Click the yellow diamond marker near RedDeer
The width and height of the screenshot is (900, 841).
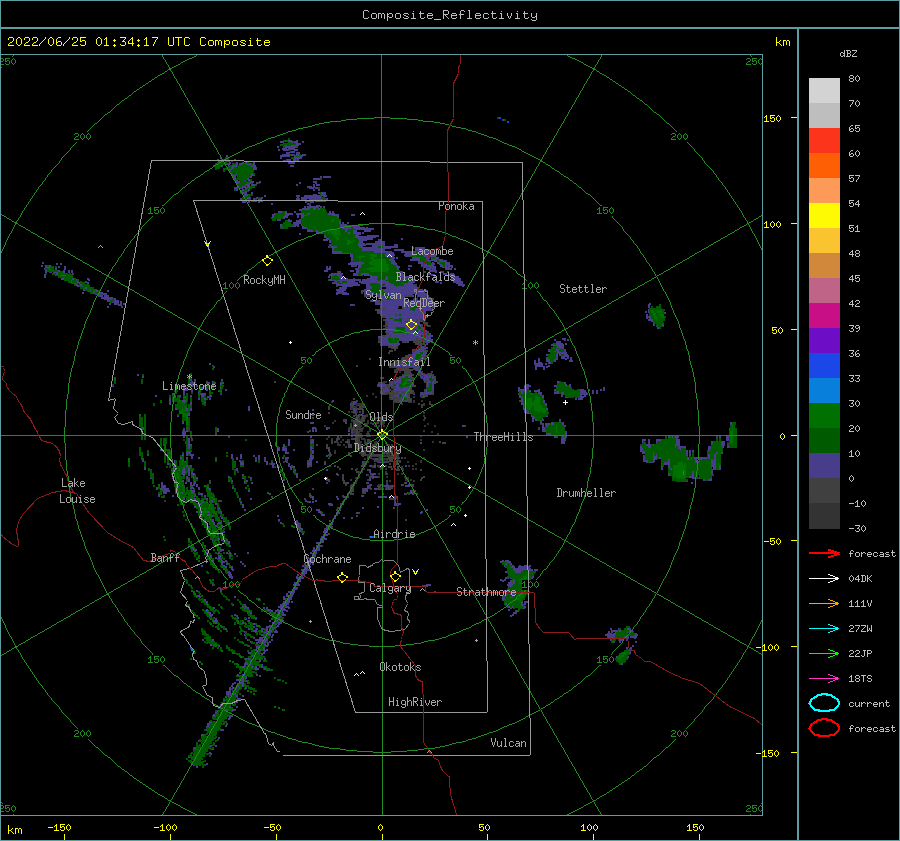411,325
